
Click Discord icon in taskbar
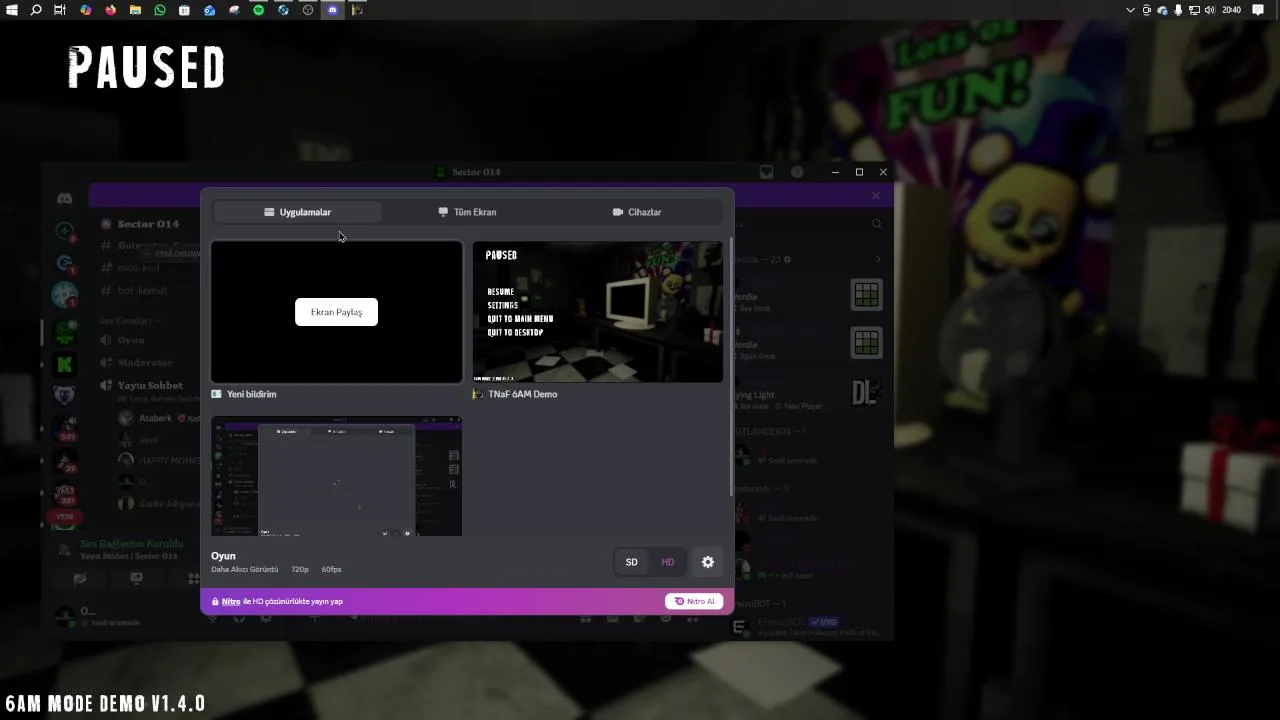[x=333, y=10]
